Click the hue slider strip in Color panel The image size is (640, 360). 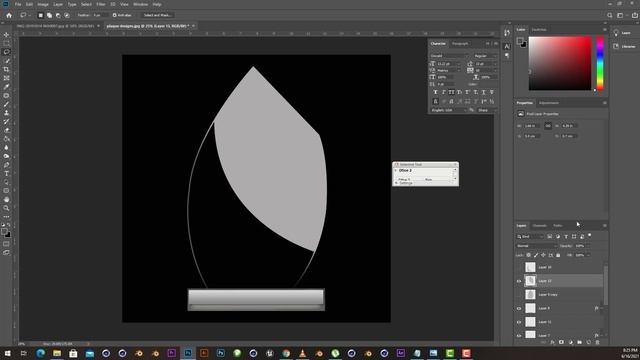[x=600, y=63]
